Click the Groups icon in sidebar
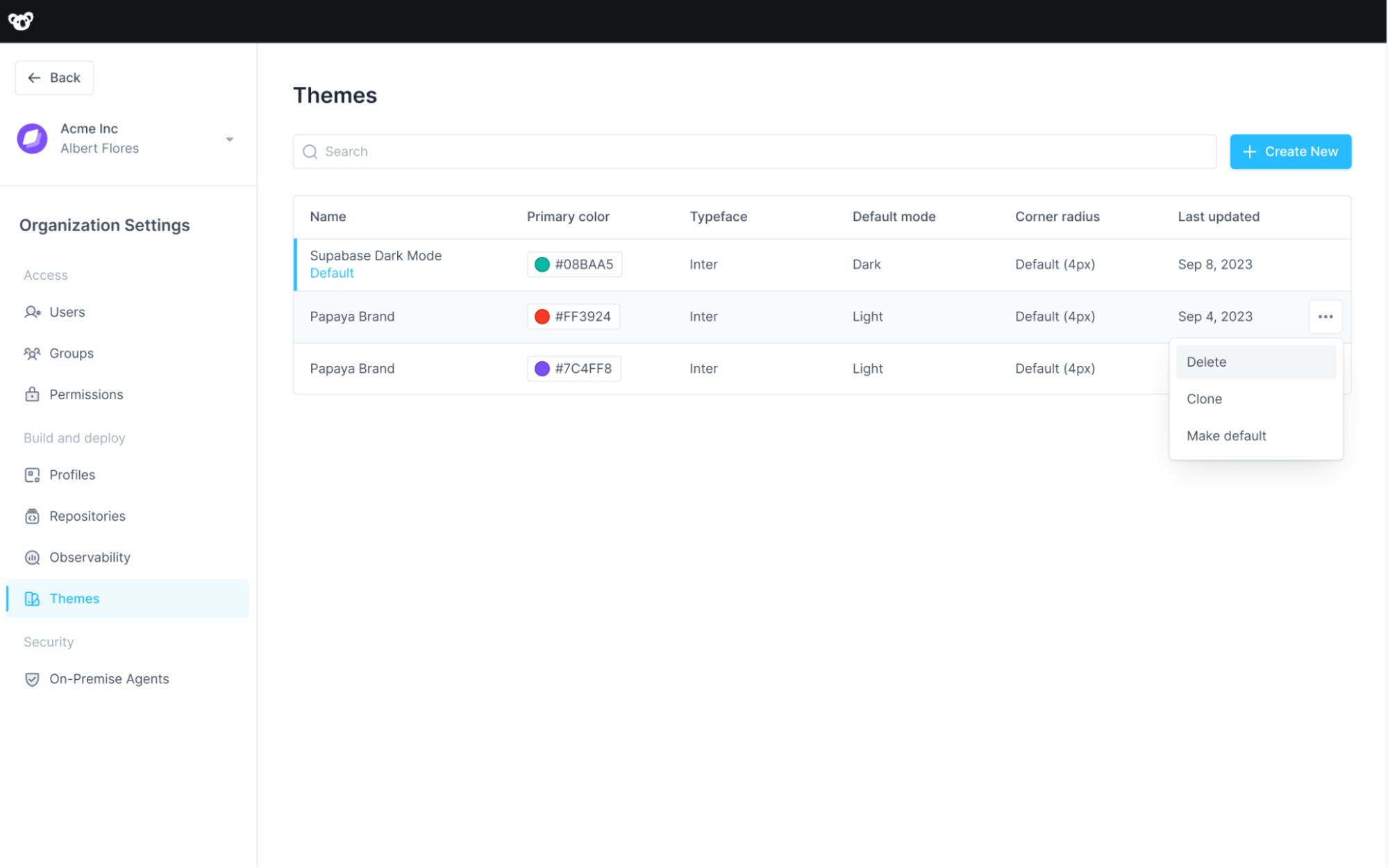 [x=32, y=353]
